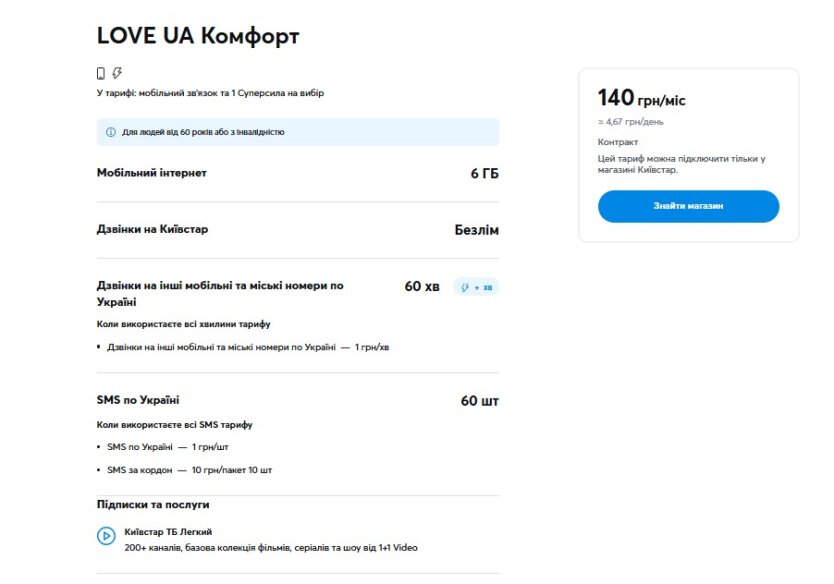834x584 pixels.
Task: Click the lightning icon inside the «+ хв» badge
Action: (x=462, y=285)
